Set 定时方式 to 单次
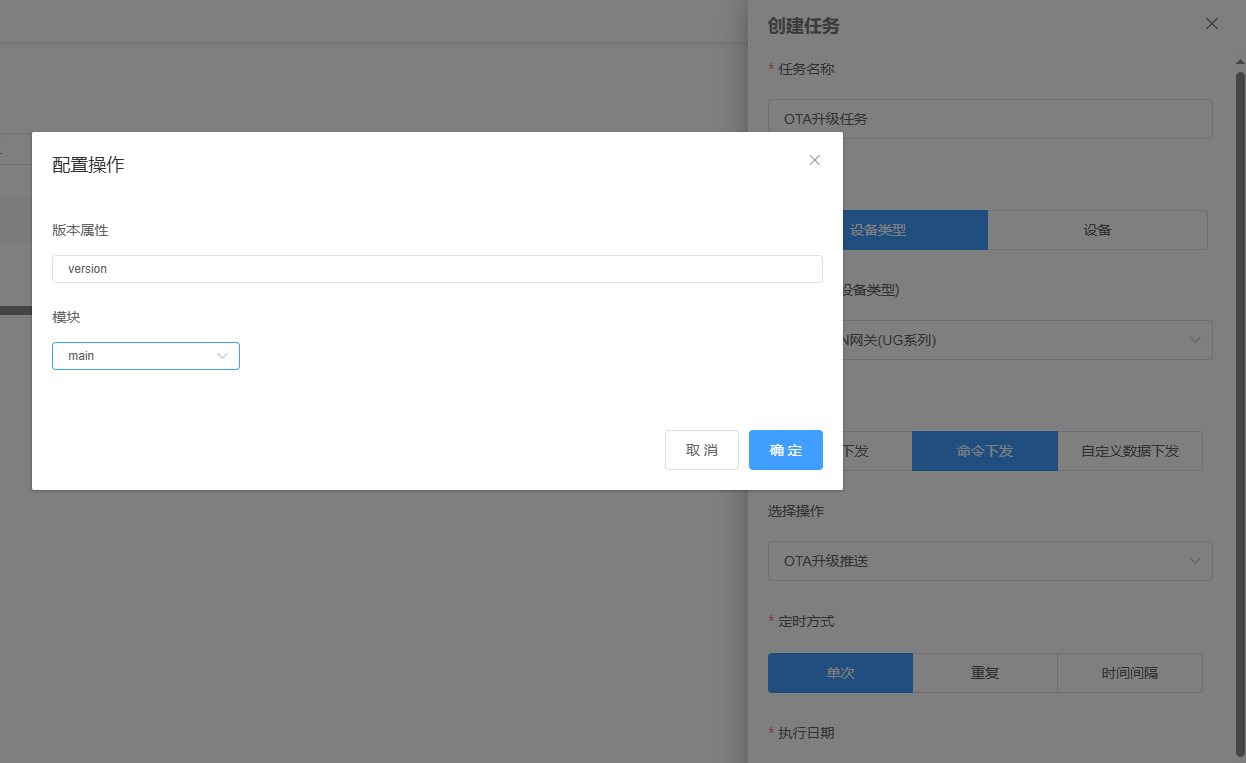Image resolution: width=1246 pixels, height=763 pixels. click(840, 673)
